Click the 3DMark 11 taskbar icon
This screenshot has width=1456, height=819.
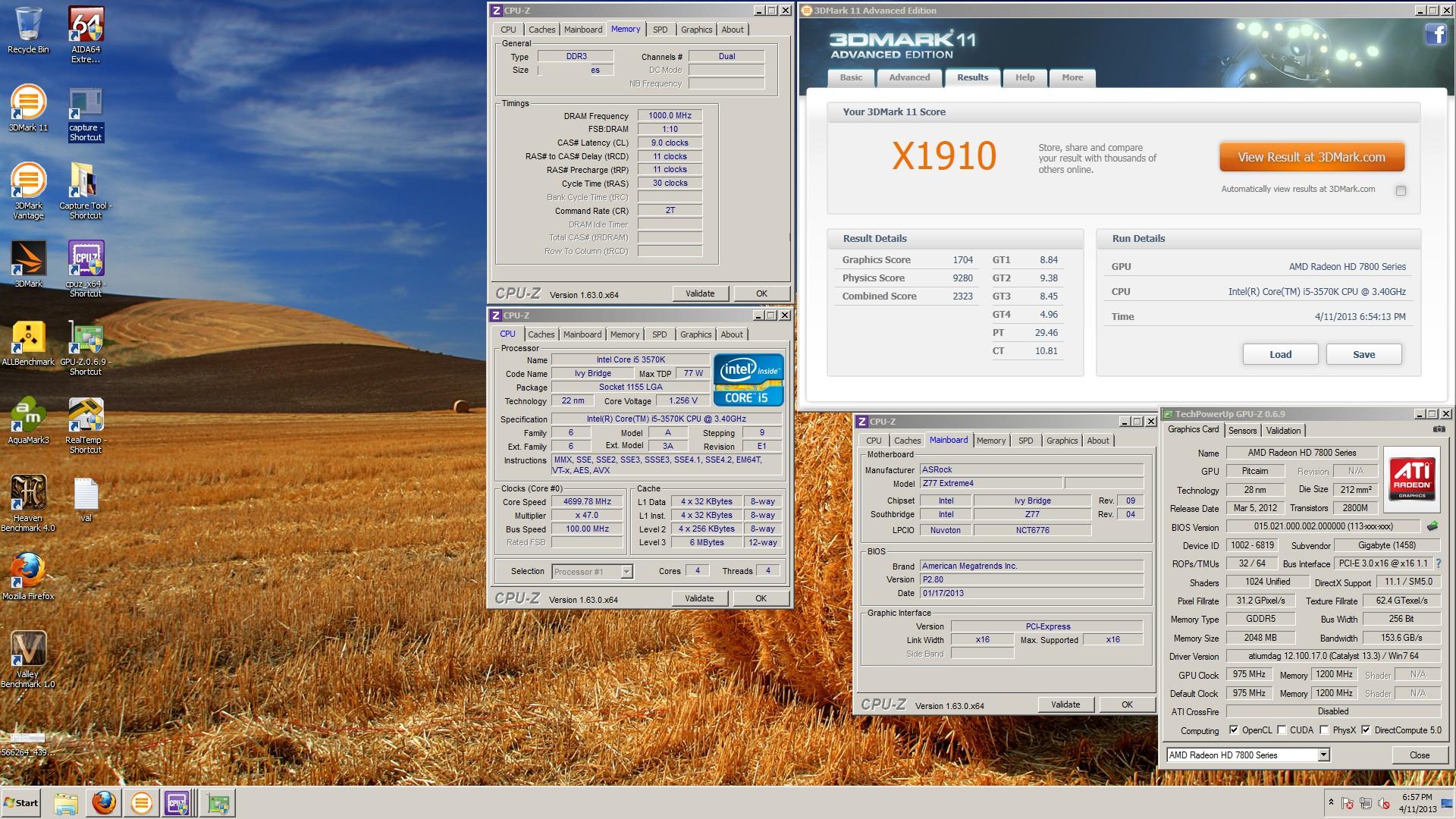[141, 803]
